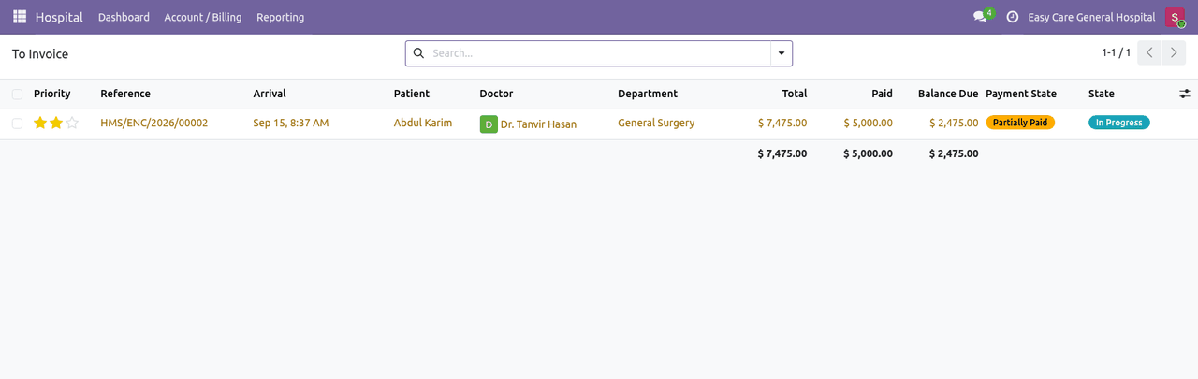
Task: Click the footer sum total $ 7,475.00
Action: [x=782, y=154]
